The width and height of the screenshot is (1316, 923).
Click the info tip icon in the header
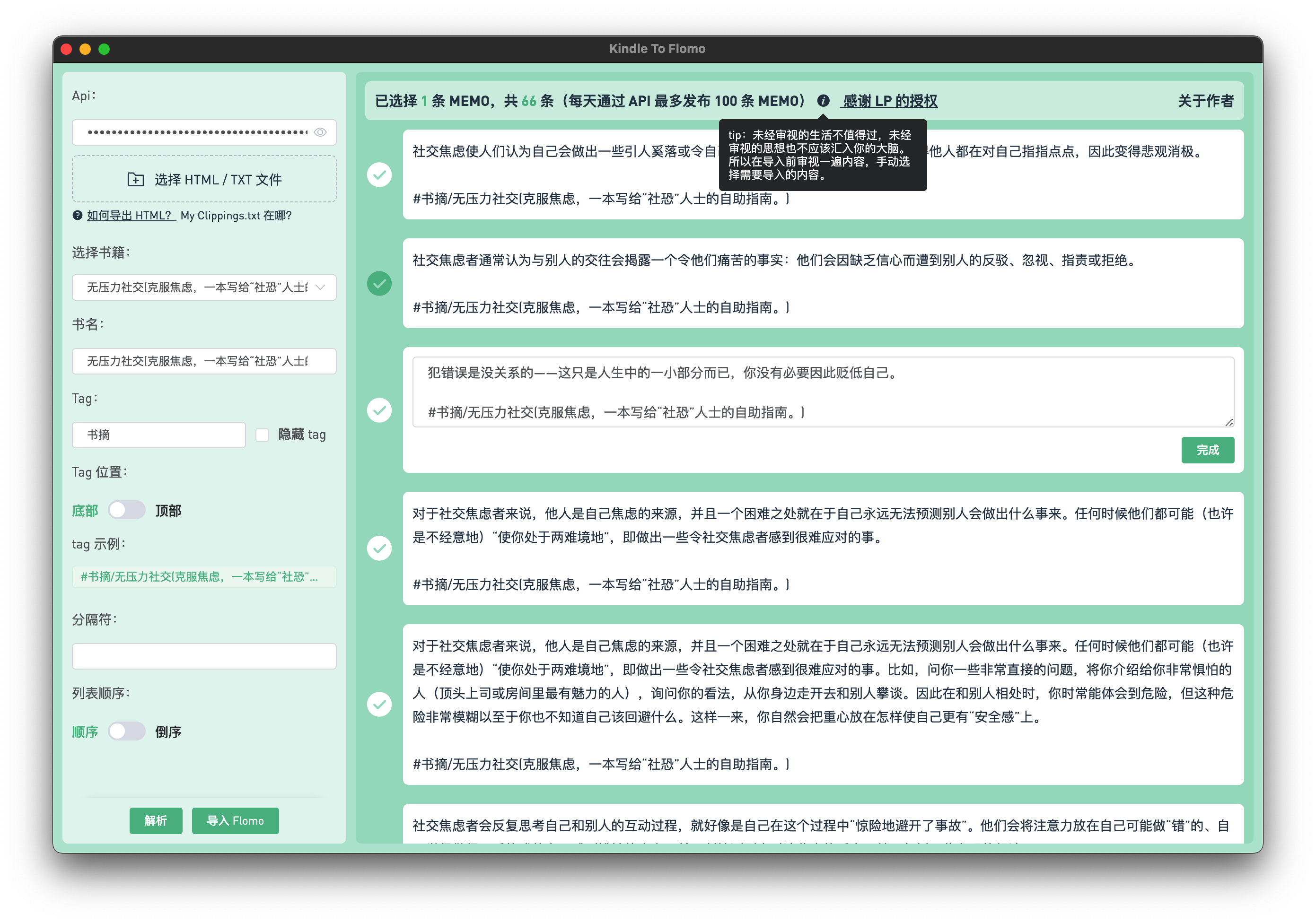coord(823,101)
